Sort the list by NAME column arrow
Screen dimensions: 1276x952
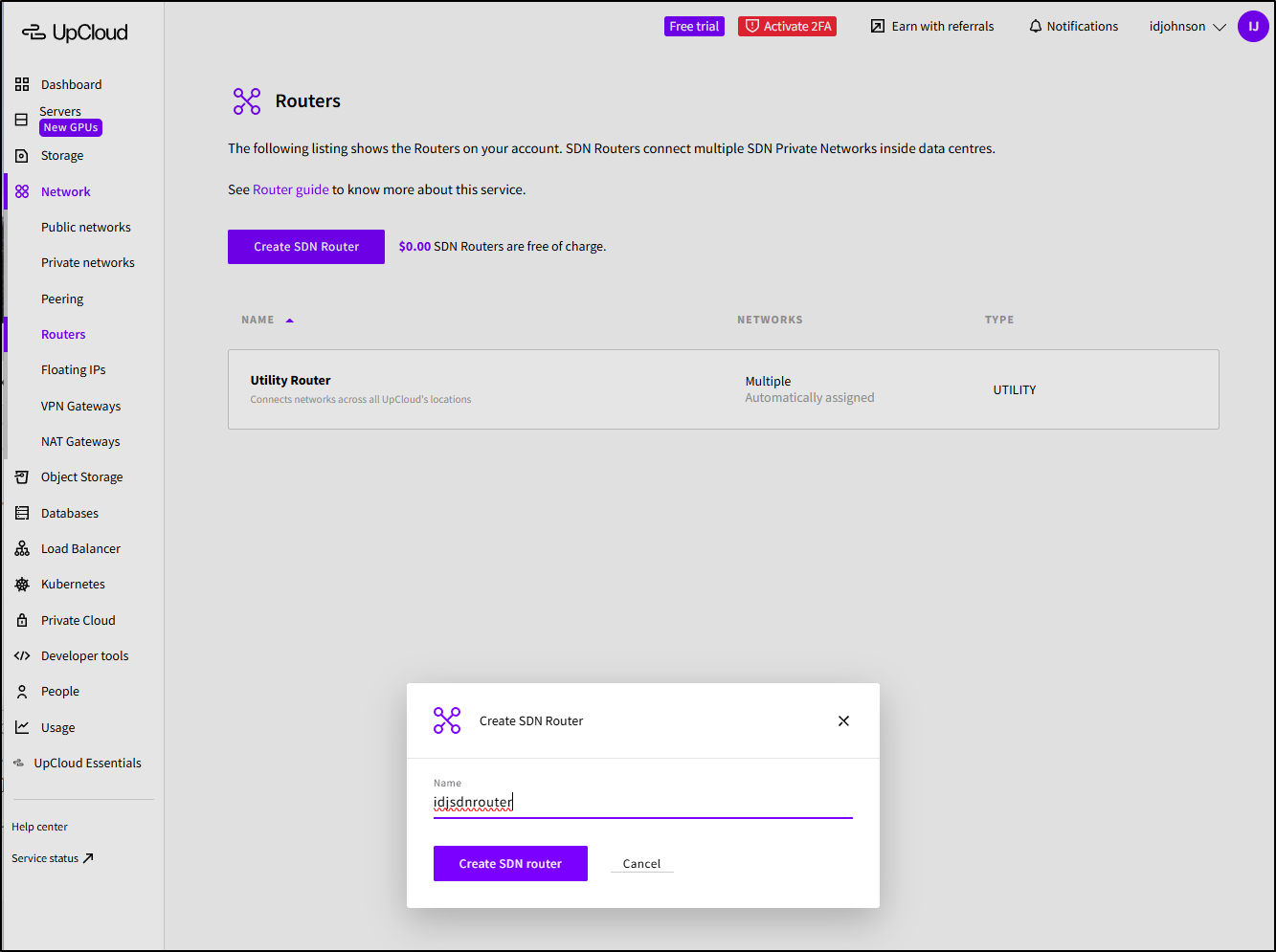289,321
